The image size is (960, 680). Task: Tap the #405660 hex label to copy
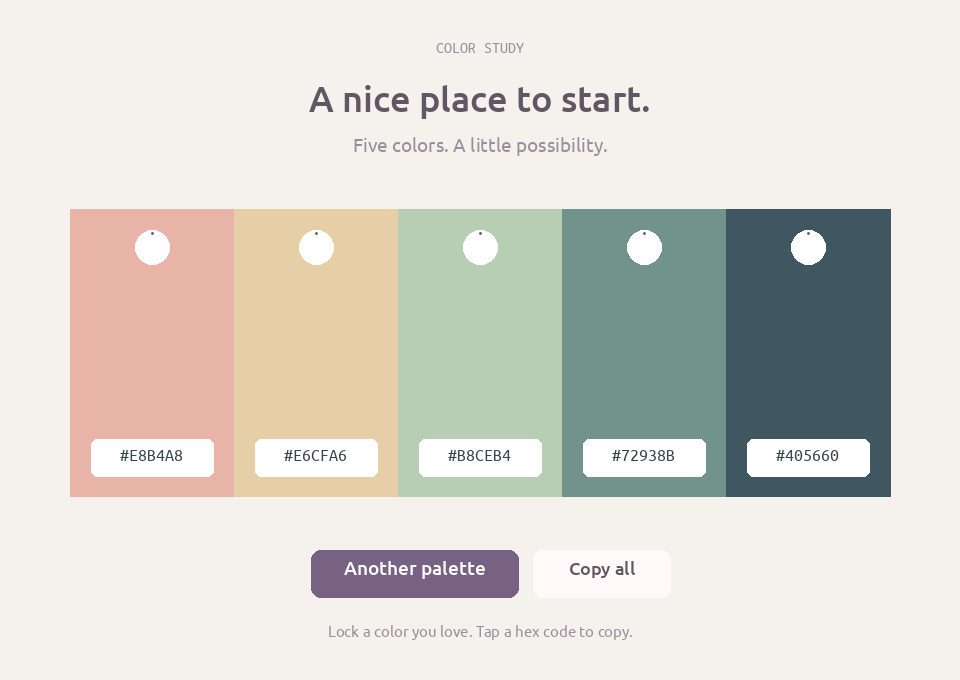[x=809, y=457]
